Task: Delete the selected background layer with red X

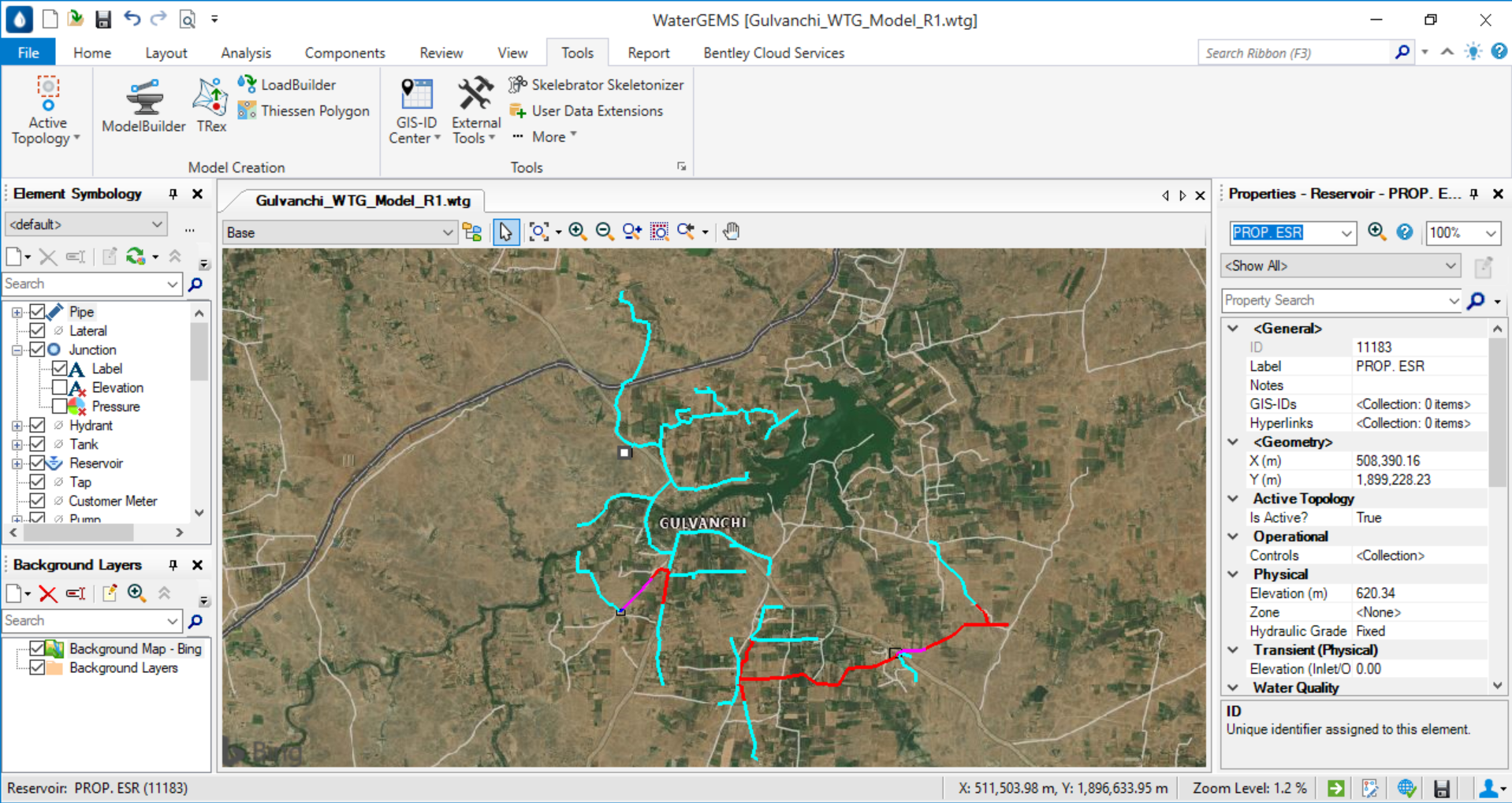Action: click(48, 593)
